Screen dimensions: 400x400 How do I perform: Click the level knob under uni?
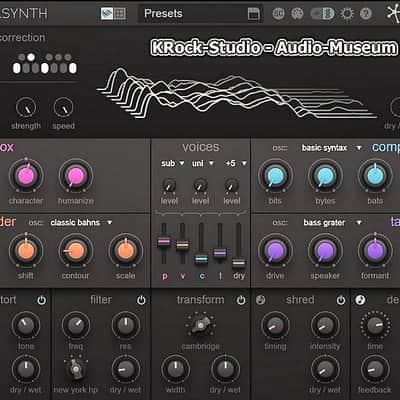(200, 186)
